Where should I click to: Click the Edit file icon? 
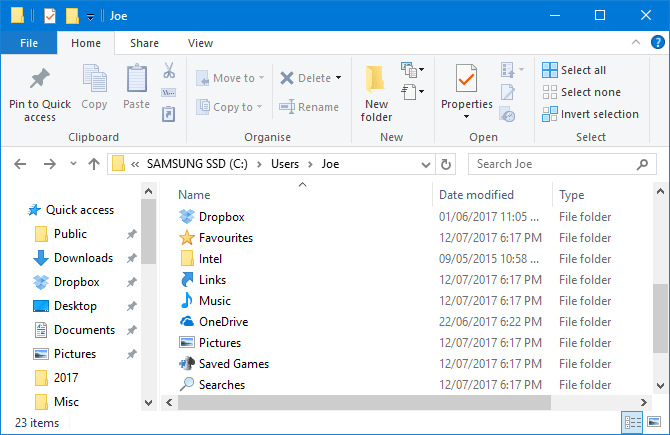coord(508,92)
